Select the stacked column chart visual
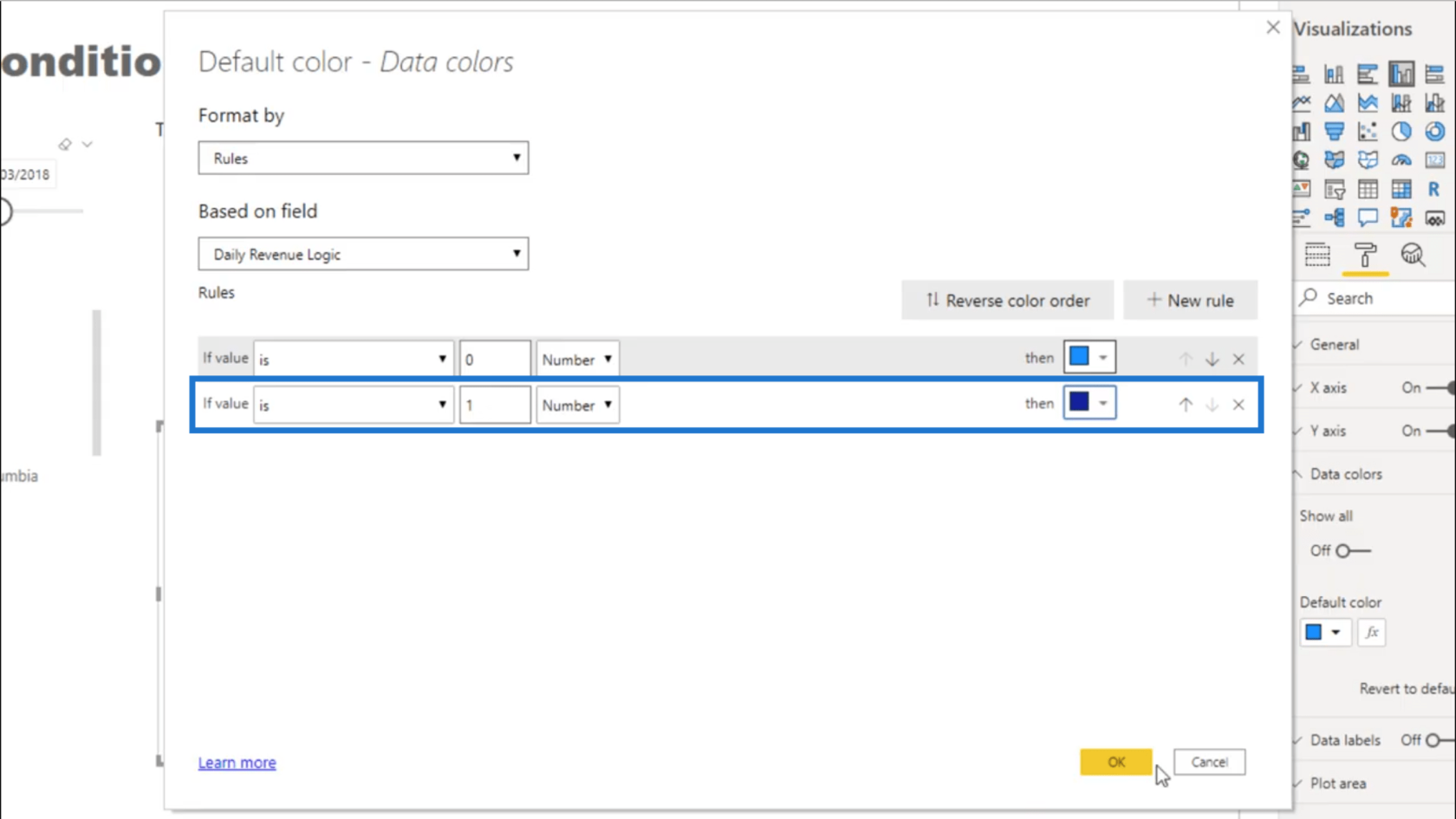This screenshot has height=819, width=1456. click(x=1334, y=75)
